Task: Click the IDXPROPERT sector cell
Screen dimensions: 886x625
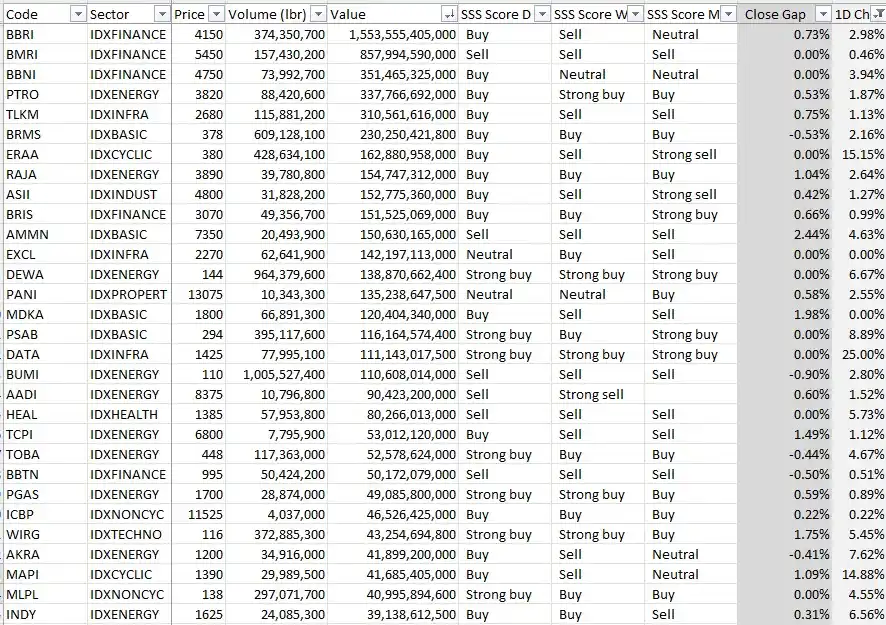Action: [129, 294]
